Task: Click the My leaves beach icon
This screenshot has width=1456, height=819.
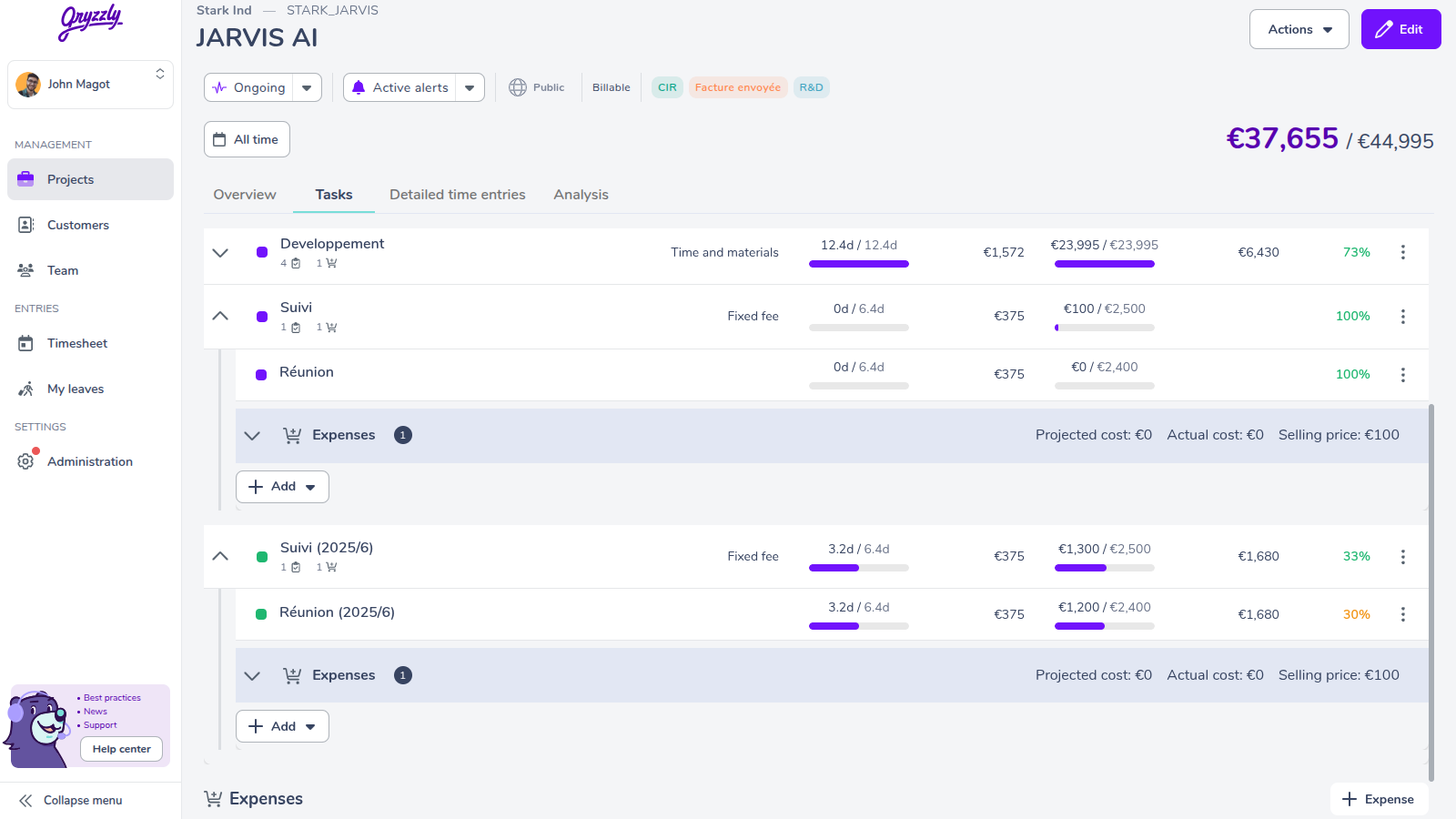Action: coord(25,389)
